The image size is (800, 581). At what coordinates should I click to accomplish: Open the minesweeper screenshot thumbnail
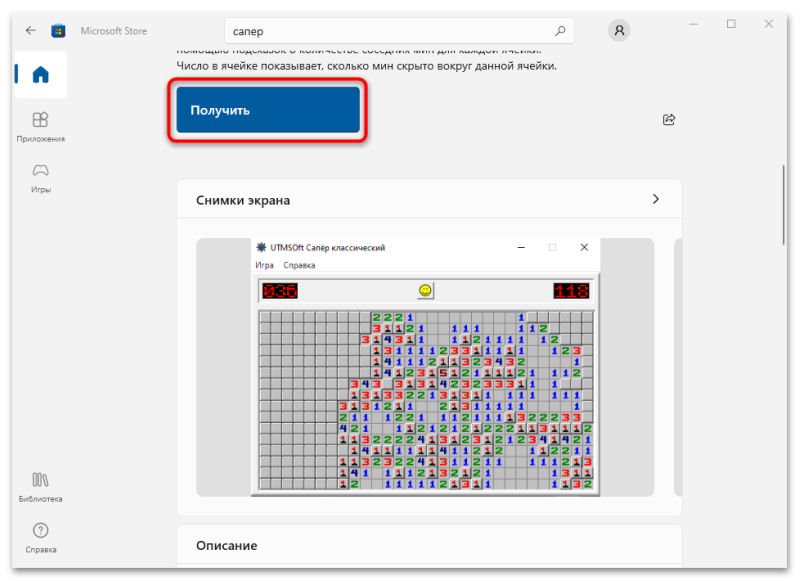pyautogui.click(x=425, y=367)
